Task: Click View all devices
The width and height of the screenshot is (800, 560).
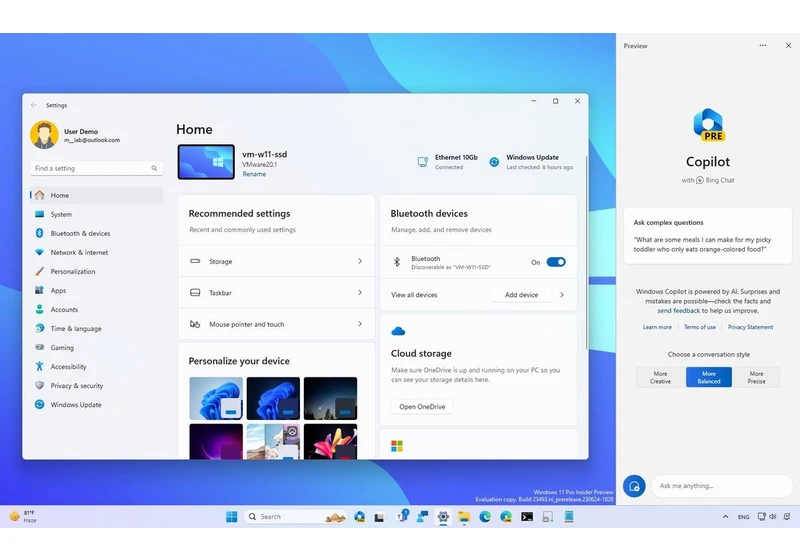Action: point(414,295)
